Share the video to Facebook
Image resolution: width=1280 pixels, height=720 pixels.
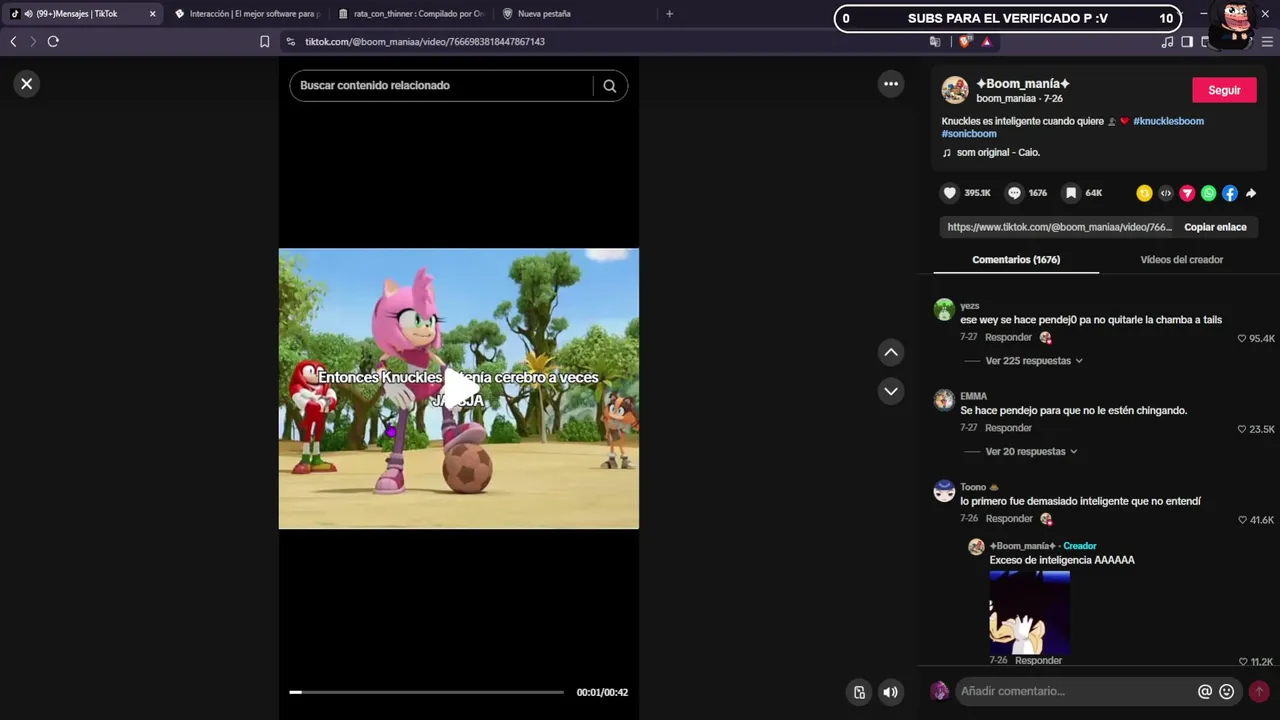tap(1230, 193)
